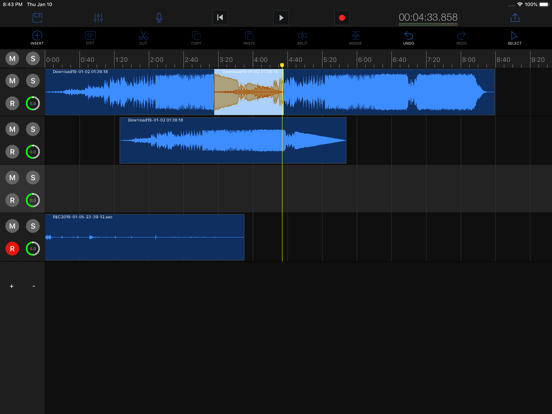
Task: Jump to 8:40 on the time ruler
Action: (x=503, y=59)
